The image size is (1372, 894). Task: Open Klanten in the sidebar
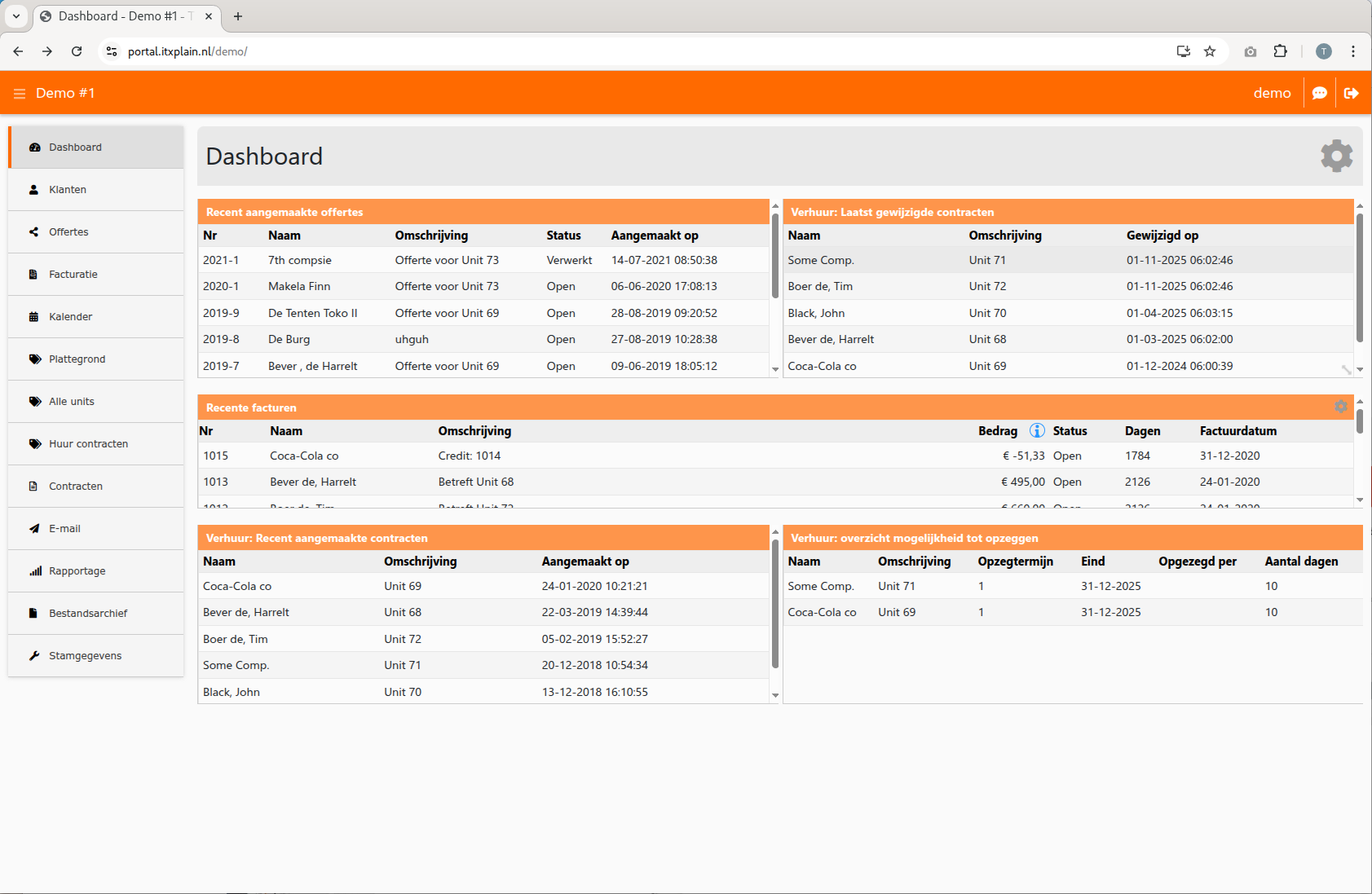click(x=68, y=190)
